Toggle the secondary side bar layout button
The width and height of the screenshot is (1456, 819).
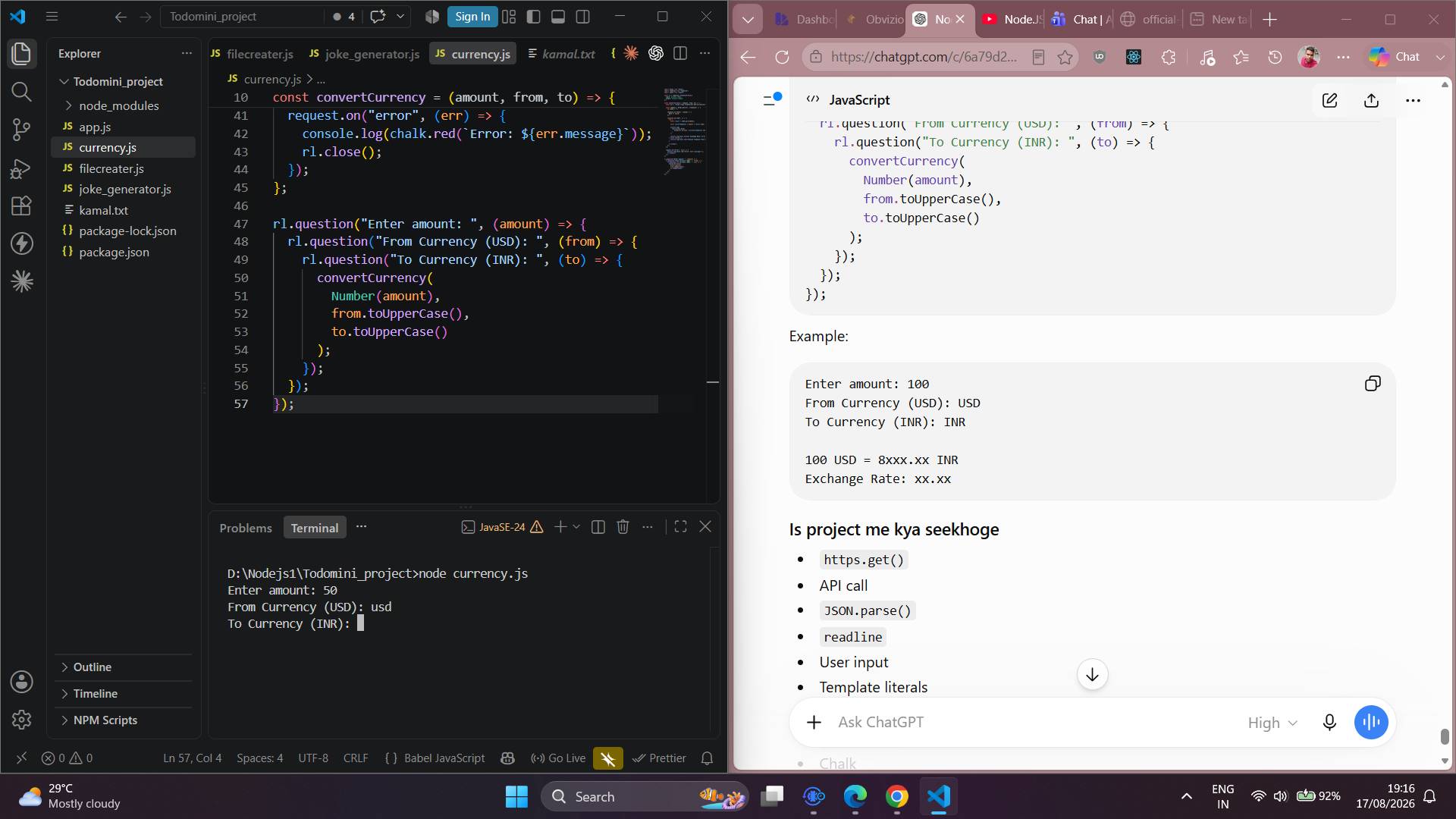(x=583, y=17)
